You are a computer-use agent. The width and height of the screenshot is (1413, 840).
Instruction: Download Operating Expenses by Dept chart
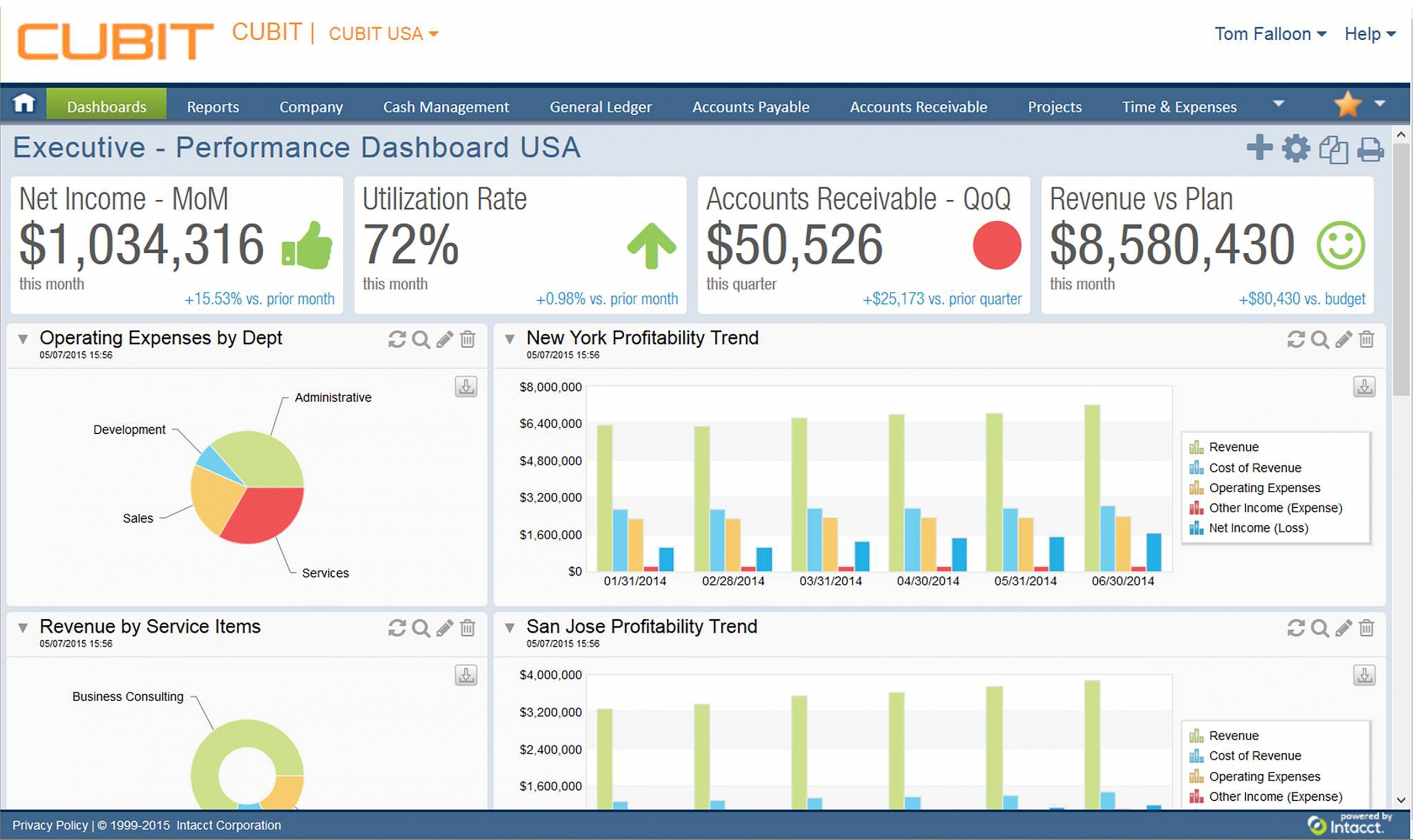point(466,386)
